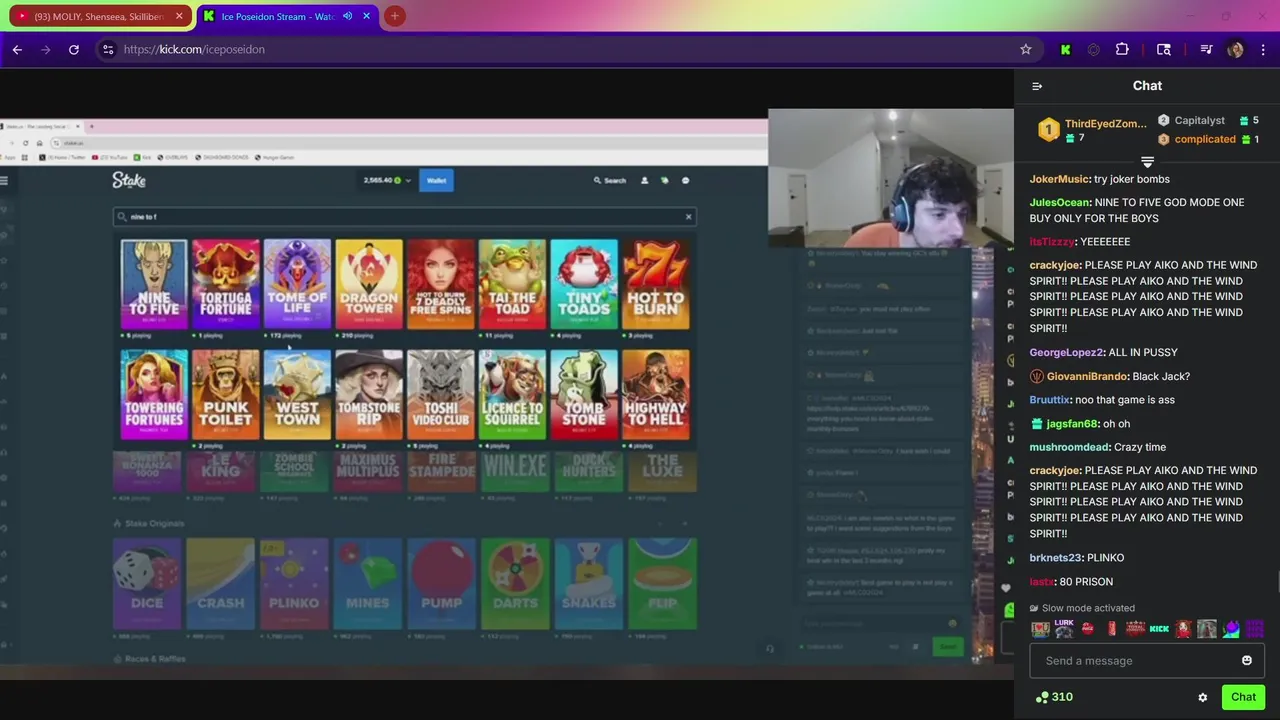
Task: Mute the Ice Poseidon Stream tab audio
Action: pos(347,16)
